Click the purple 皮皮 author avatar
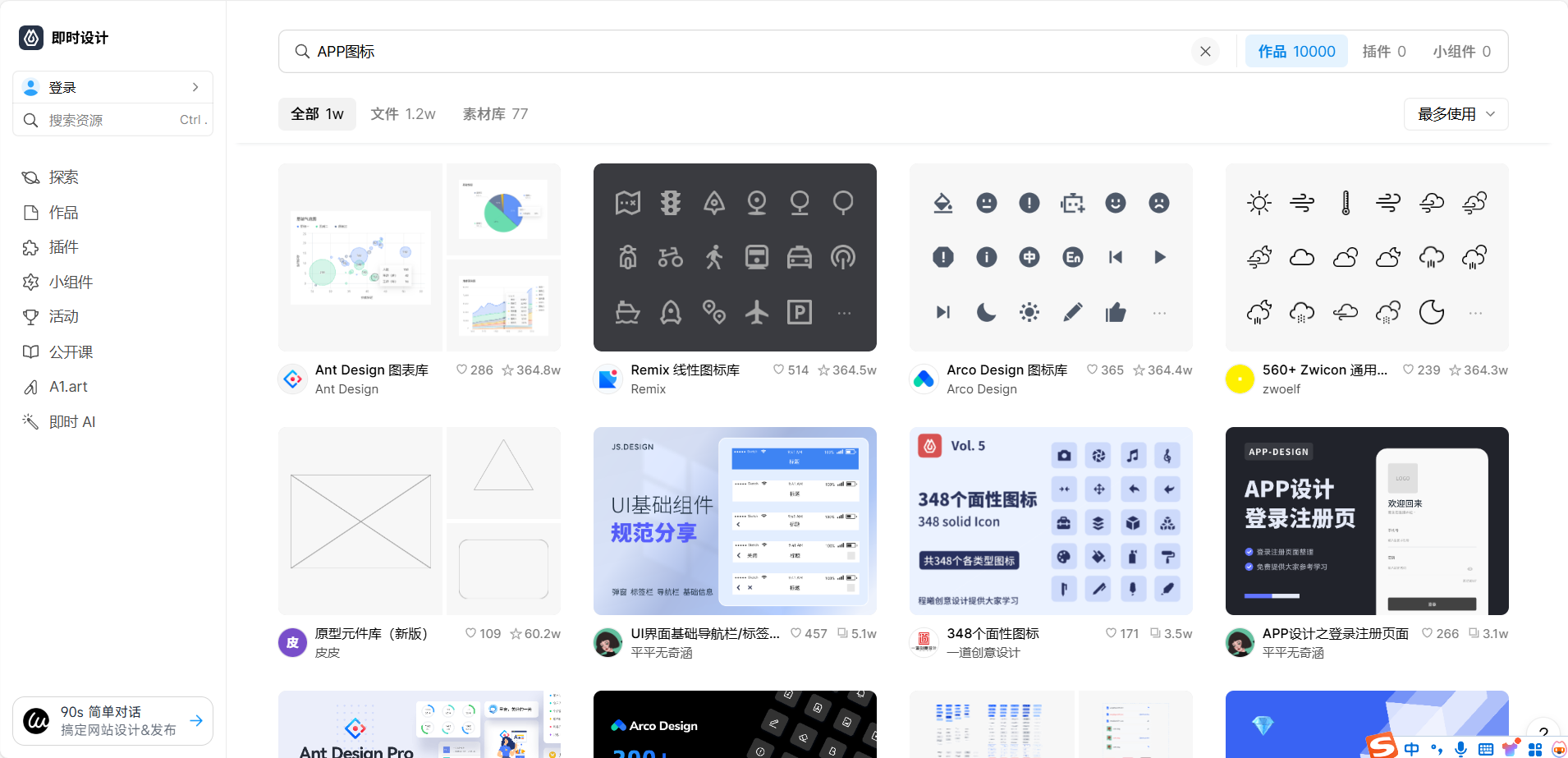 click(x=293, y=643)
